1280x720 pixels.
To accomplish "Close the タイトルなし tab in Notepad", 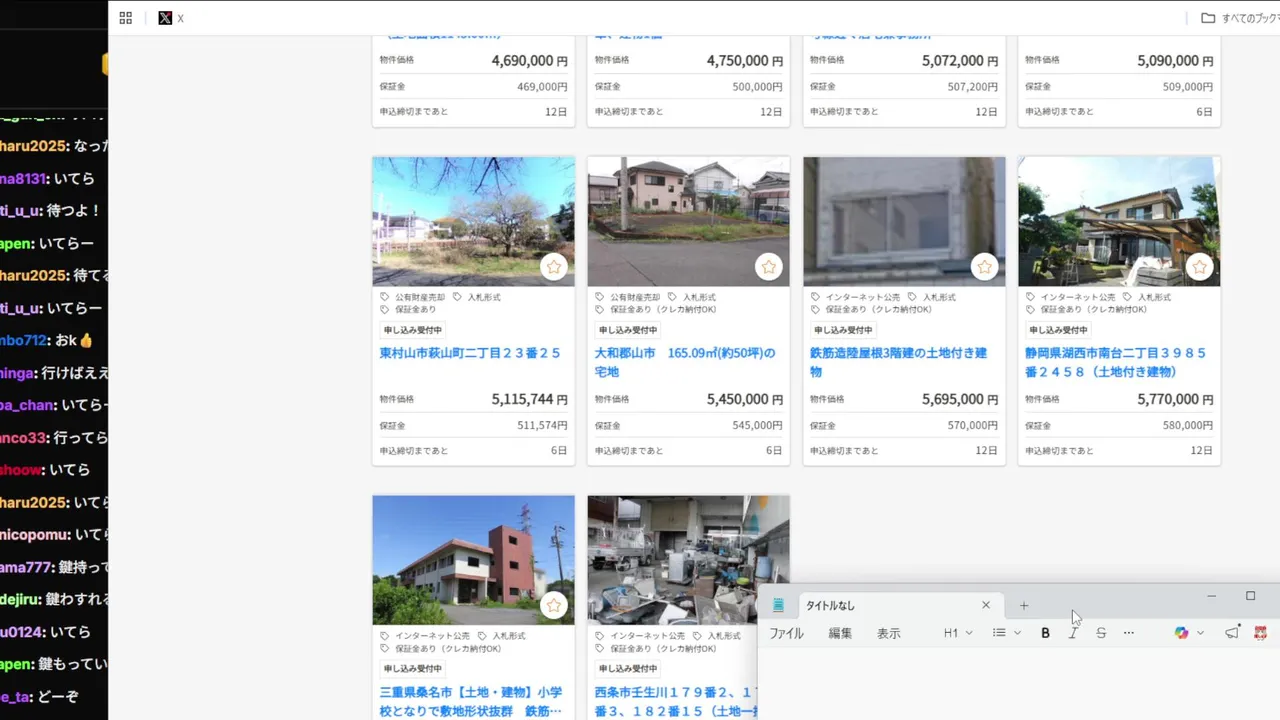I will (x=986, y=605).
